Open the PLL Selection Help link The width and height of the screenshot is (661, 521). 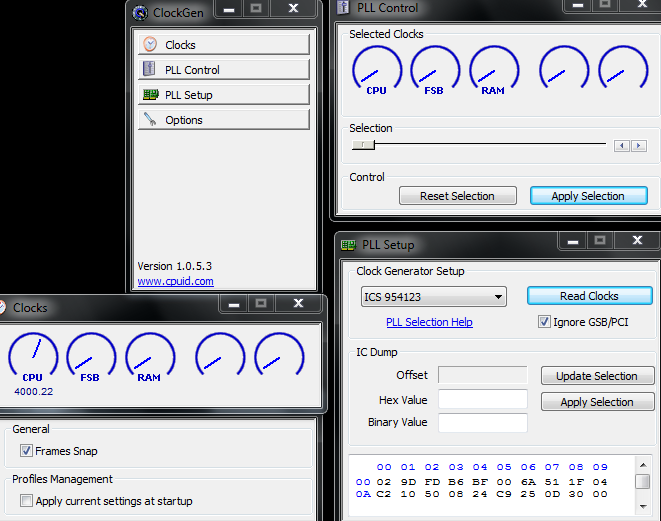pos(429,322)
